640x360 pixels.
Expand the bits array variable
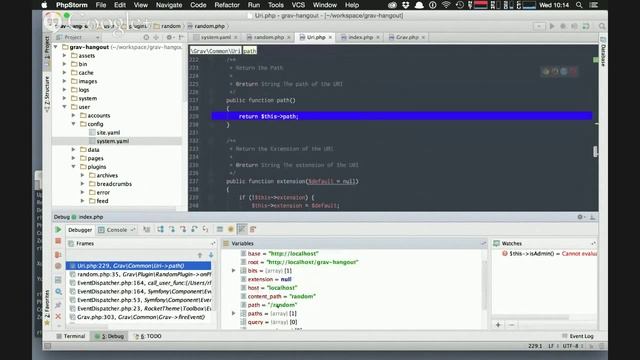pos(233,271)
